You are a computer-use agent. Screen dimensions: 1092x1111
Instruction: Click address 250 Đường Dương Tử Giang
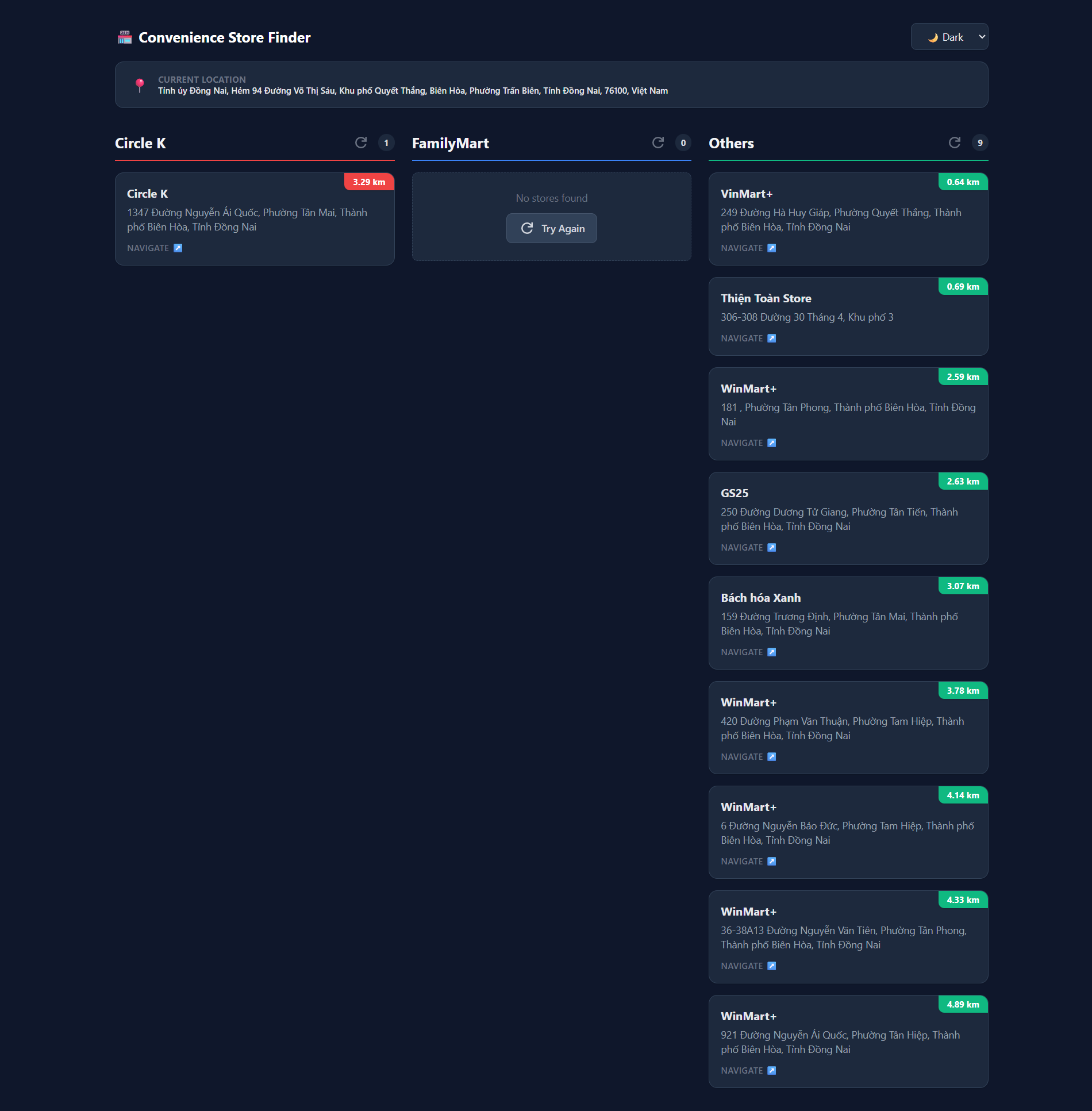point(839,519)
